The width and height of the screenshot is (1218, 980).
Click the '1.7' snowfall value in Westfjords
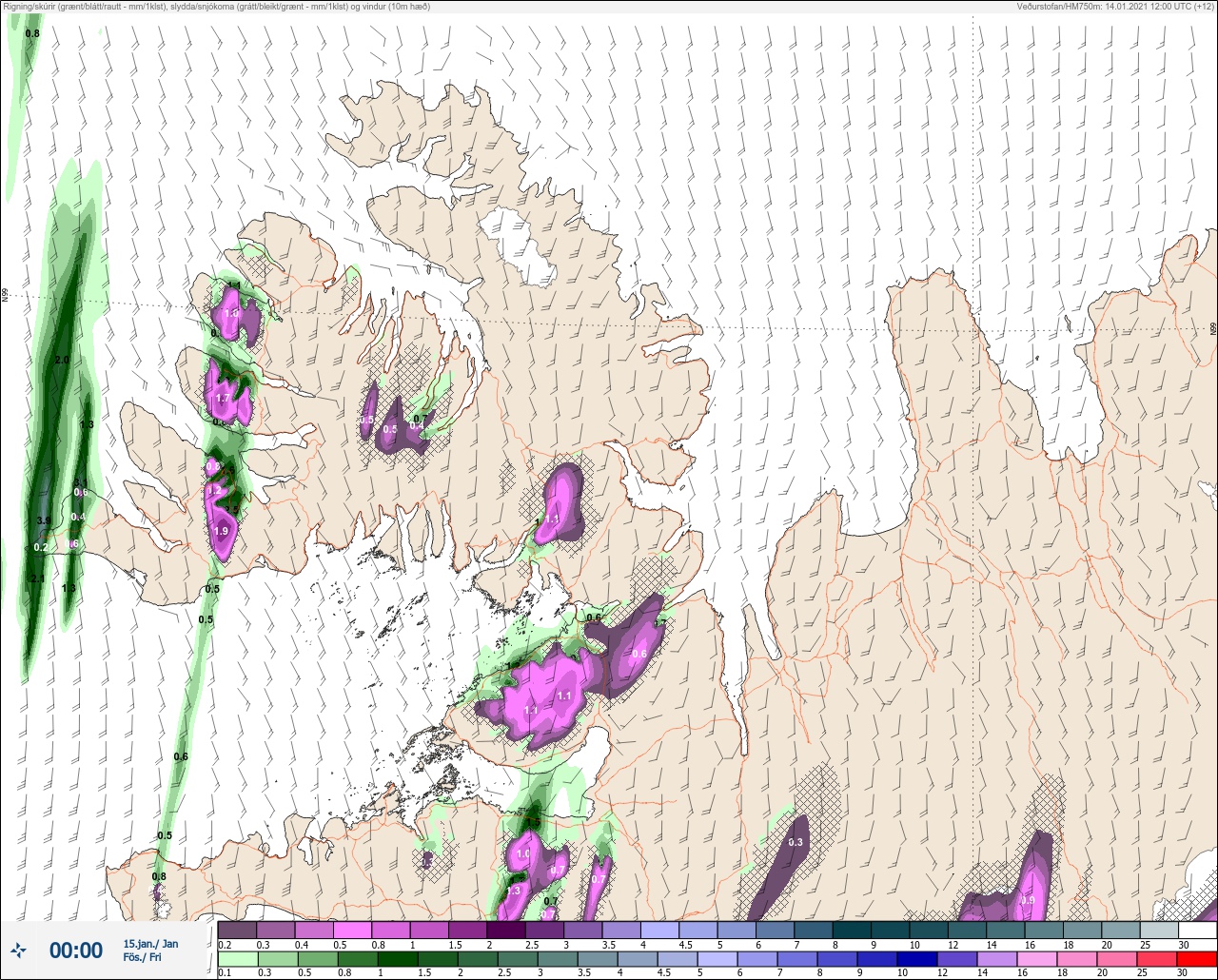point(223,399)
